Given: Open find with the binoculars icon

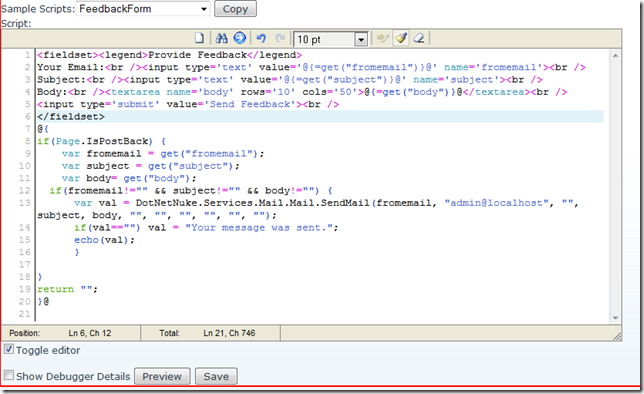Looking at the screenshot, I should [x=222, y=39].
